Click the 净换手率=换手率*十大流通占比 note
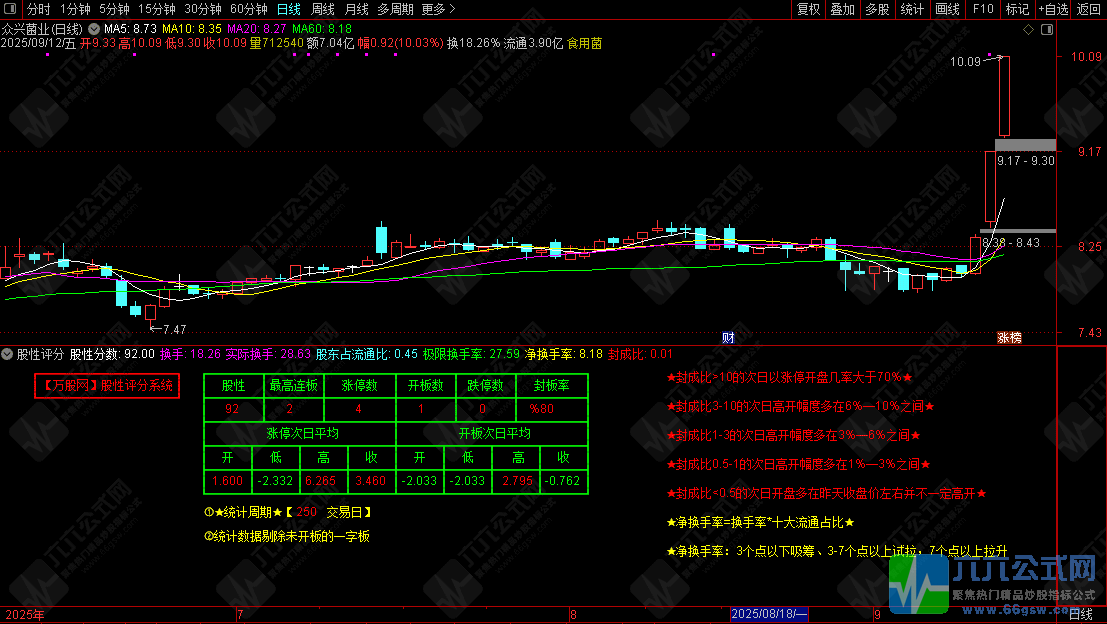 point(760,522)
